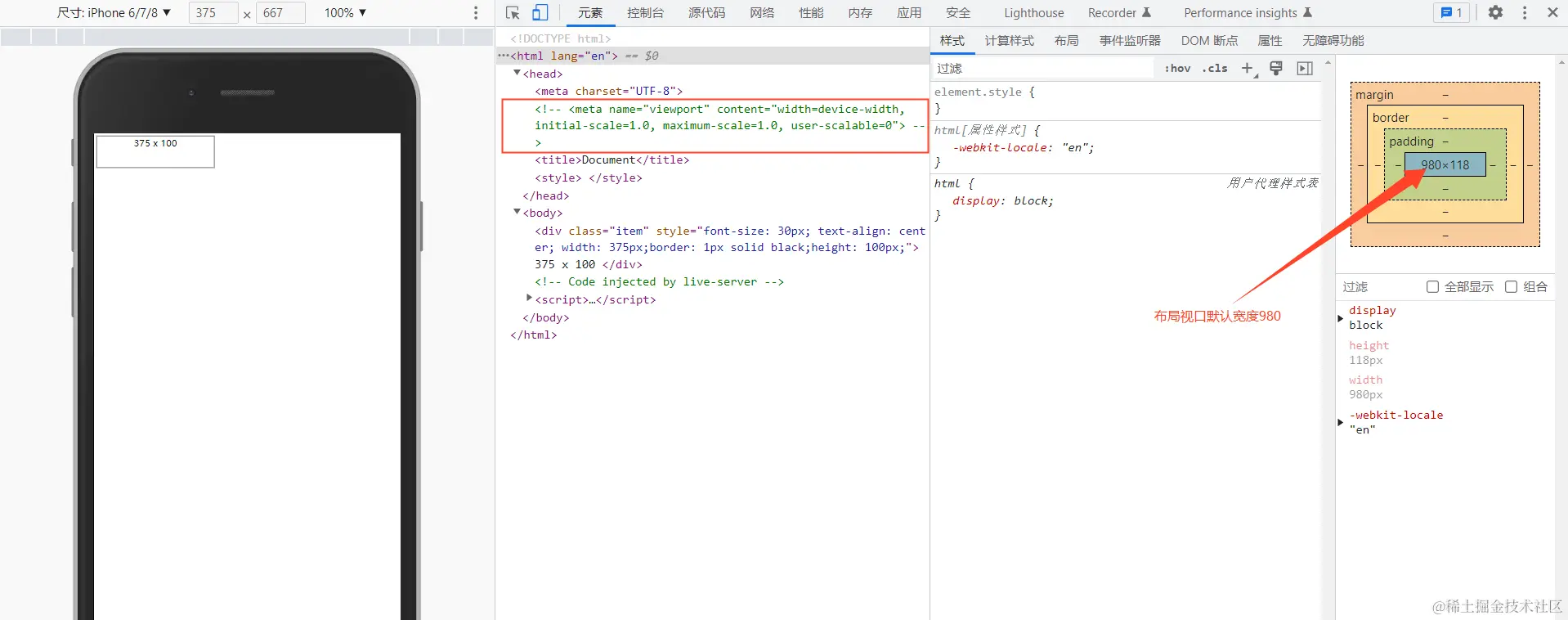This screenshot has width=1568, height=620.
Task: Toggle the computed styles sidebar pane icon
Action: click(1305, 69)
